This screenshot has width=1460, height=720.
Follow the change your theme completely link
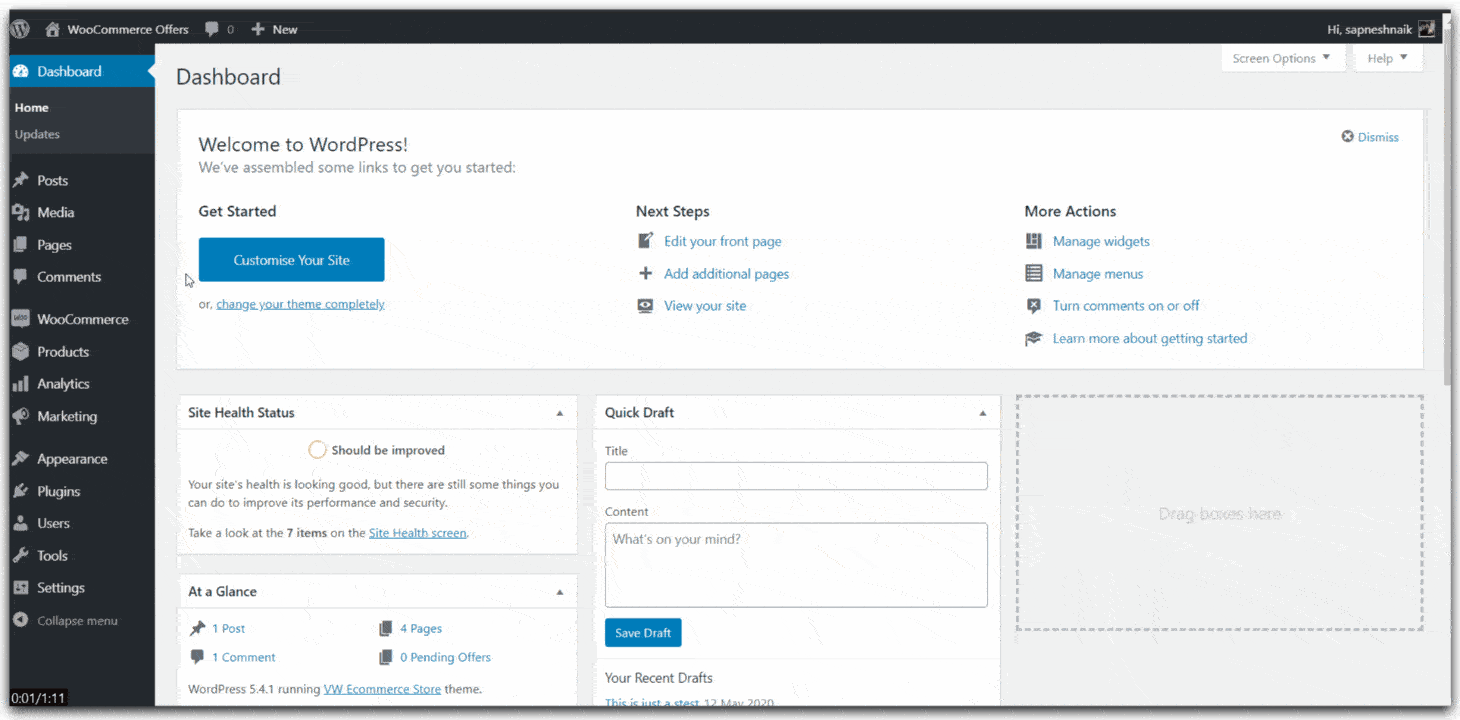[x=300, y=304]
